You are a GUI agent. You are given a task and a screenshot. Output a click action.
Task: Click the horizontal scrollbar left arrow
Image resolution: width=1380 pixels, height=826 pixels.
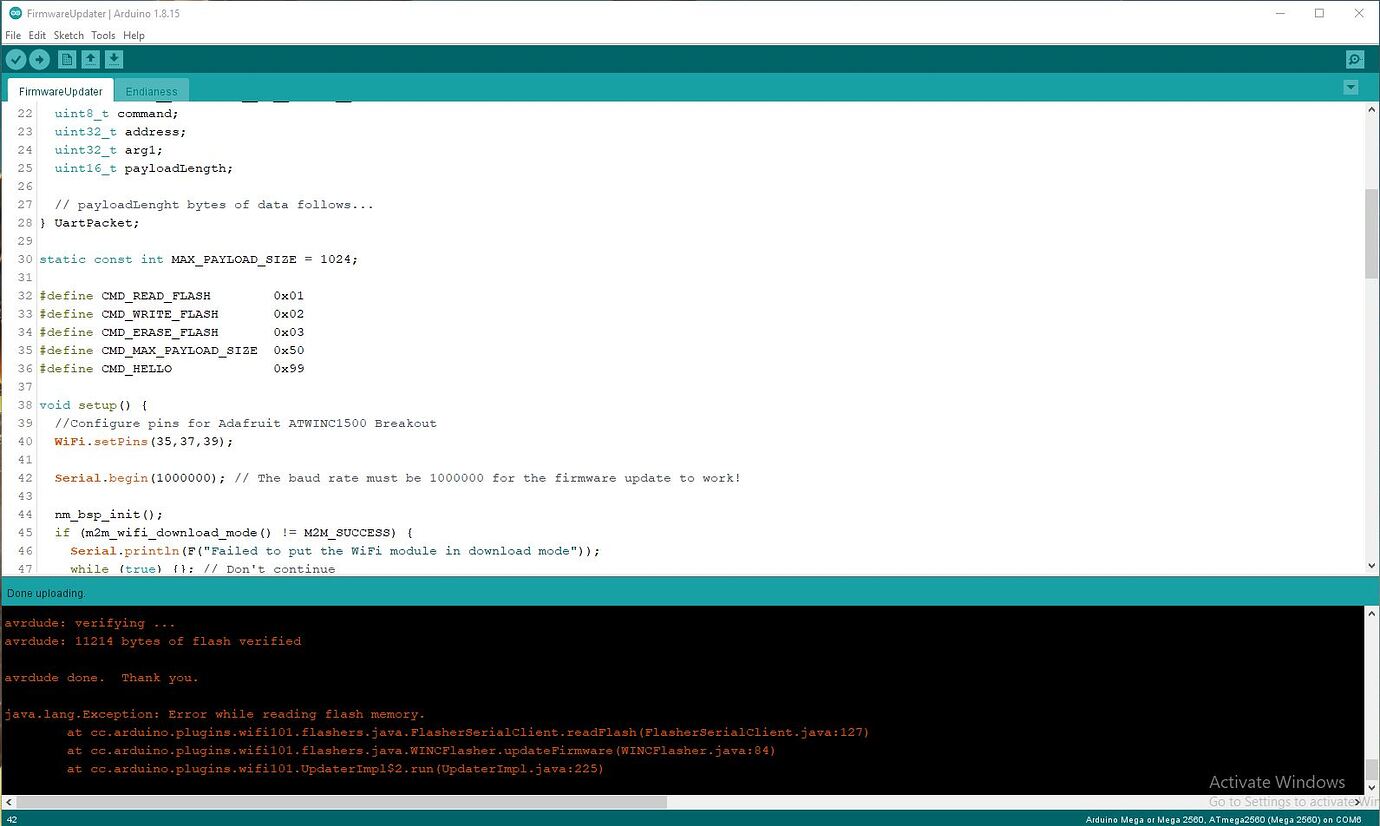(x=8, y=801)
